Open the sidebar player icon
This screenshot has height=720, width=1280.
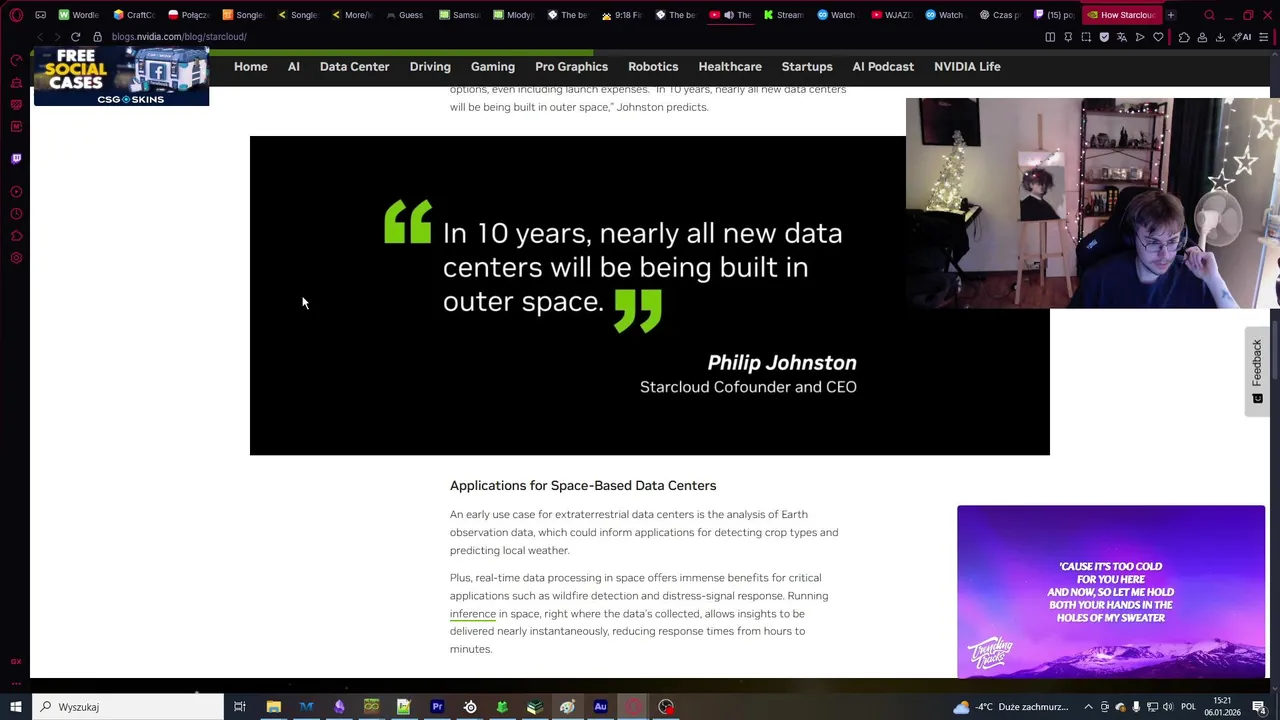[x=16, y=191]
